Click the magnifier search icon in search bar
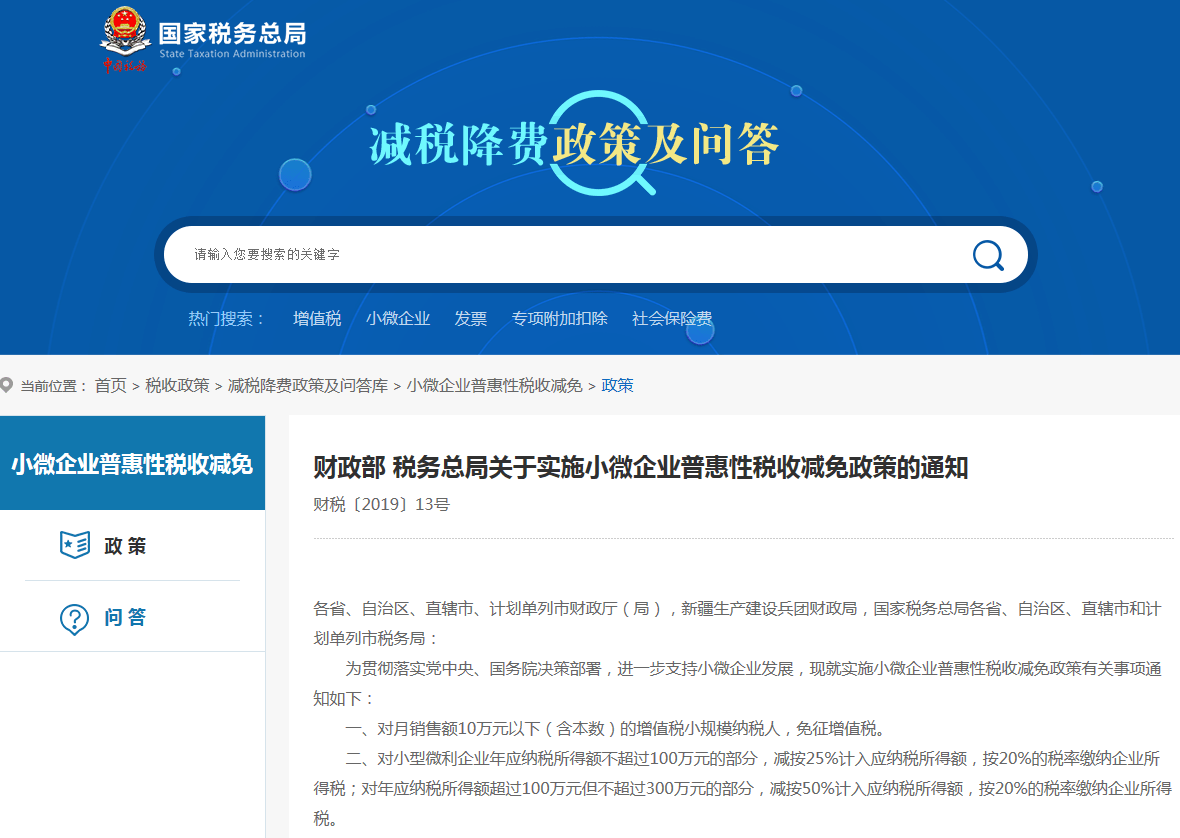 [988, 255]
